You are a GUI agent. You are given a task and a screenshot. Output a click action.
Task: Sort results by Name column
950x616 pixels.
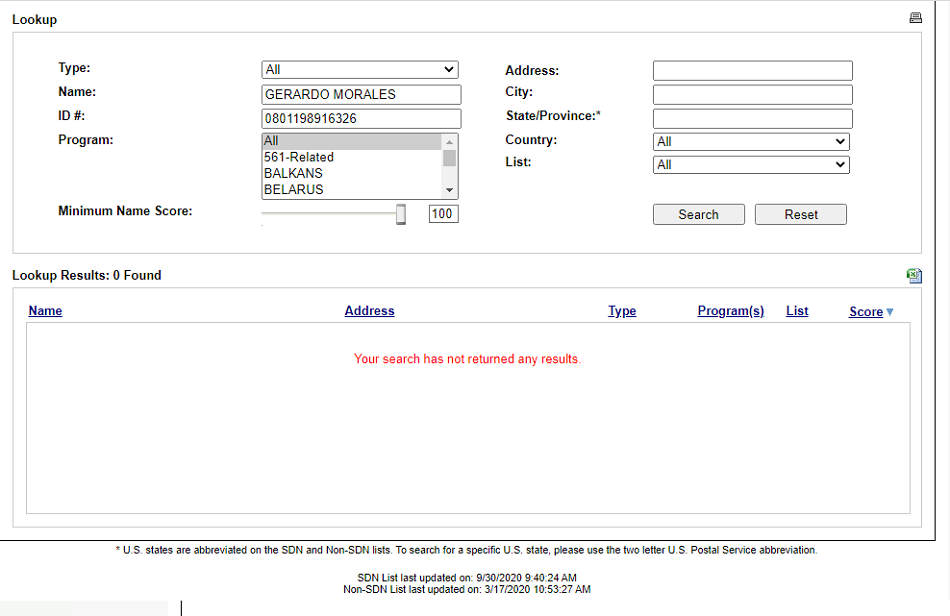pos(45,311)
